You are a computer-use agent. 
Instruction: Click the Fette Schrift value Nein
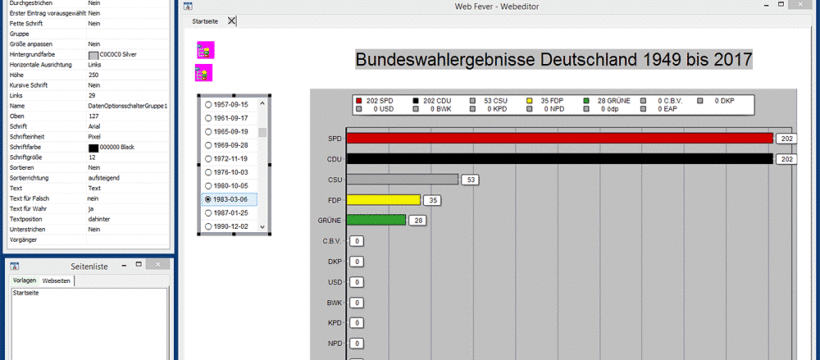point(94,24)
